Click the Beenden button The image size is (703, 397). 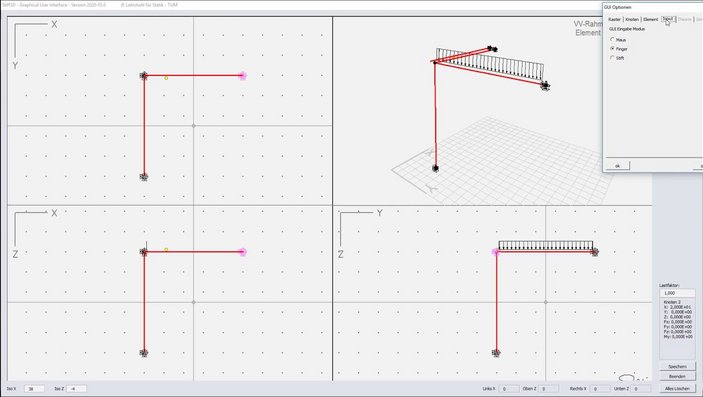point(677,376)
